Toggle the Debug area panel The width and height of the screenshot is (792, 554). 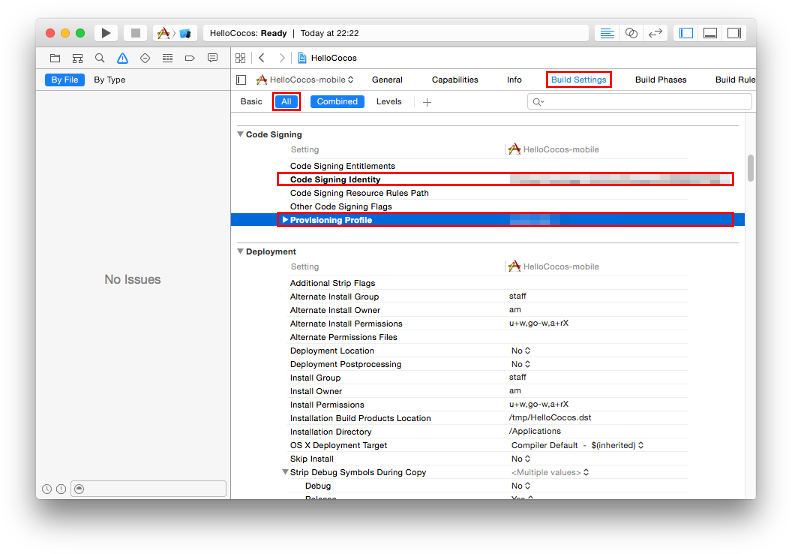(x=710, y=33)
